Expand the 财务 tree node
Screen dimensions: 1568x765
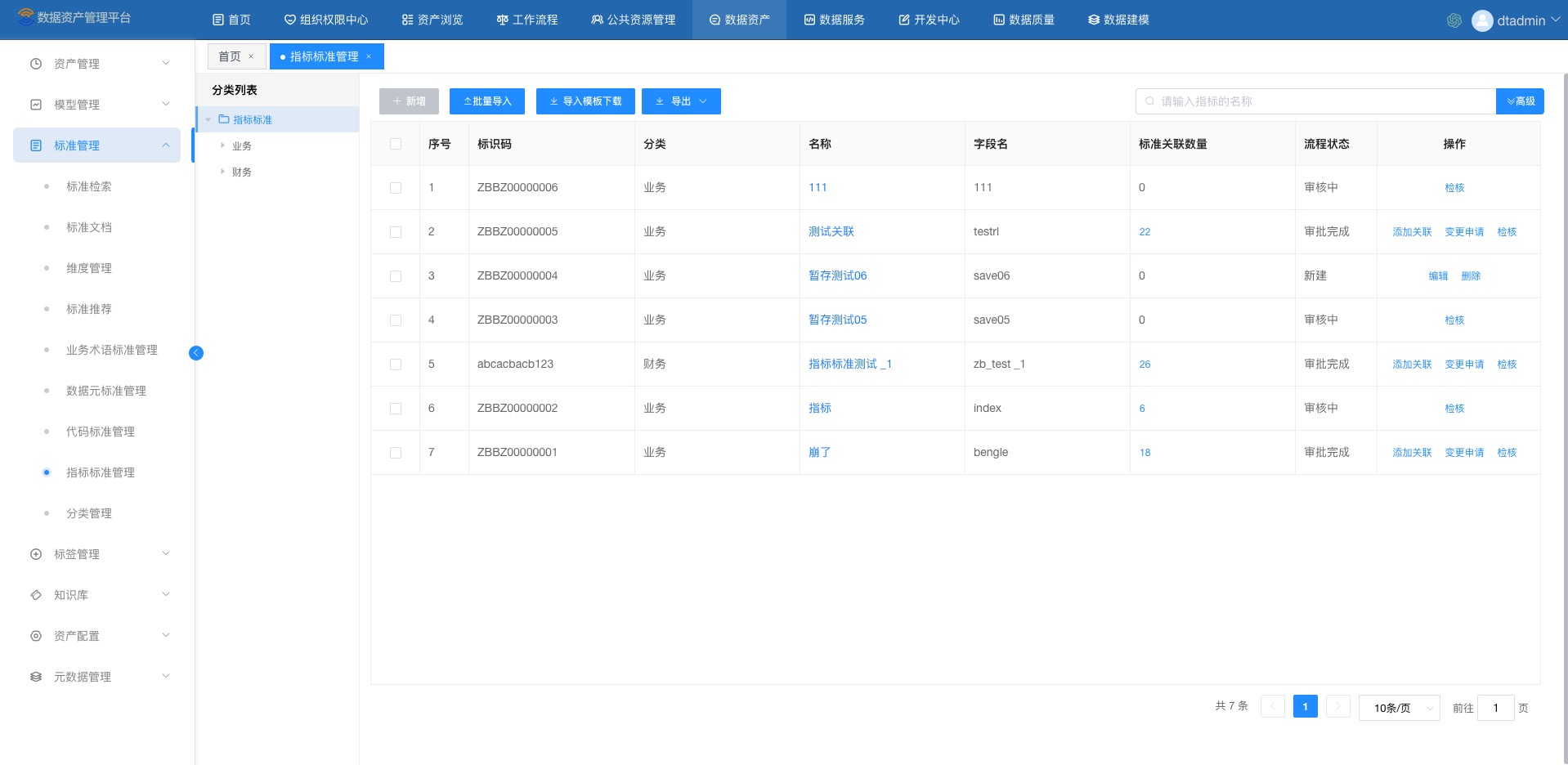point(222,172)
